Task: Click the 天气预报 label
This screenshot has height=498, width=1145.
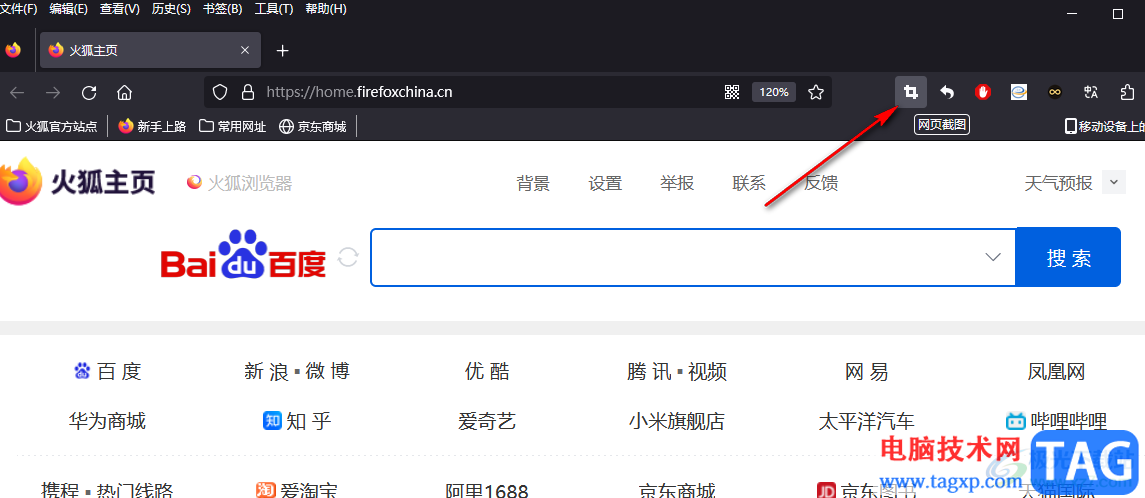Action: click(x=1059, y=183)
